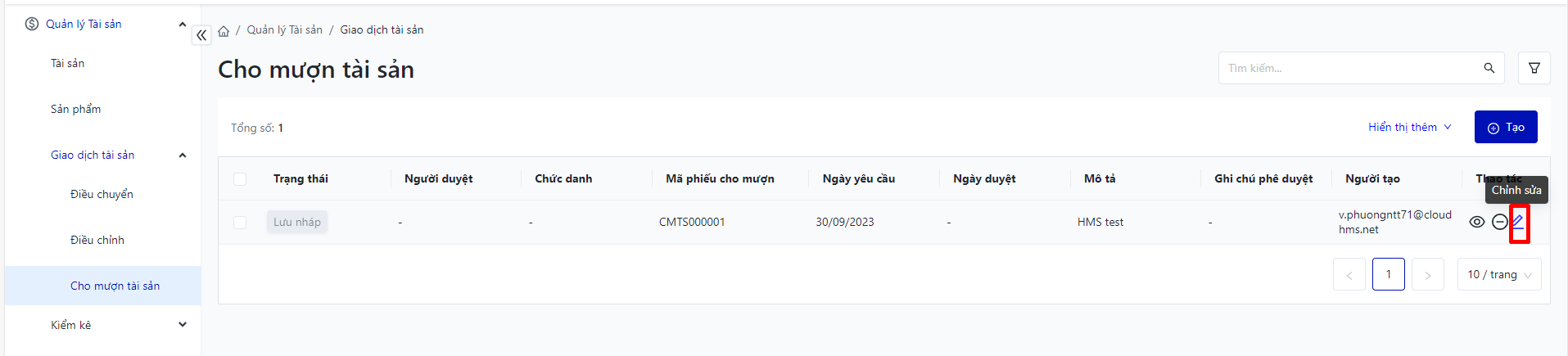
Task: Check the row checkbox for CMTS000001
Action: 240,223
